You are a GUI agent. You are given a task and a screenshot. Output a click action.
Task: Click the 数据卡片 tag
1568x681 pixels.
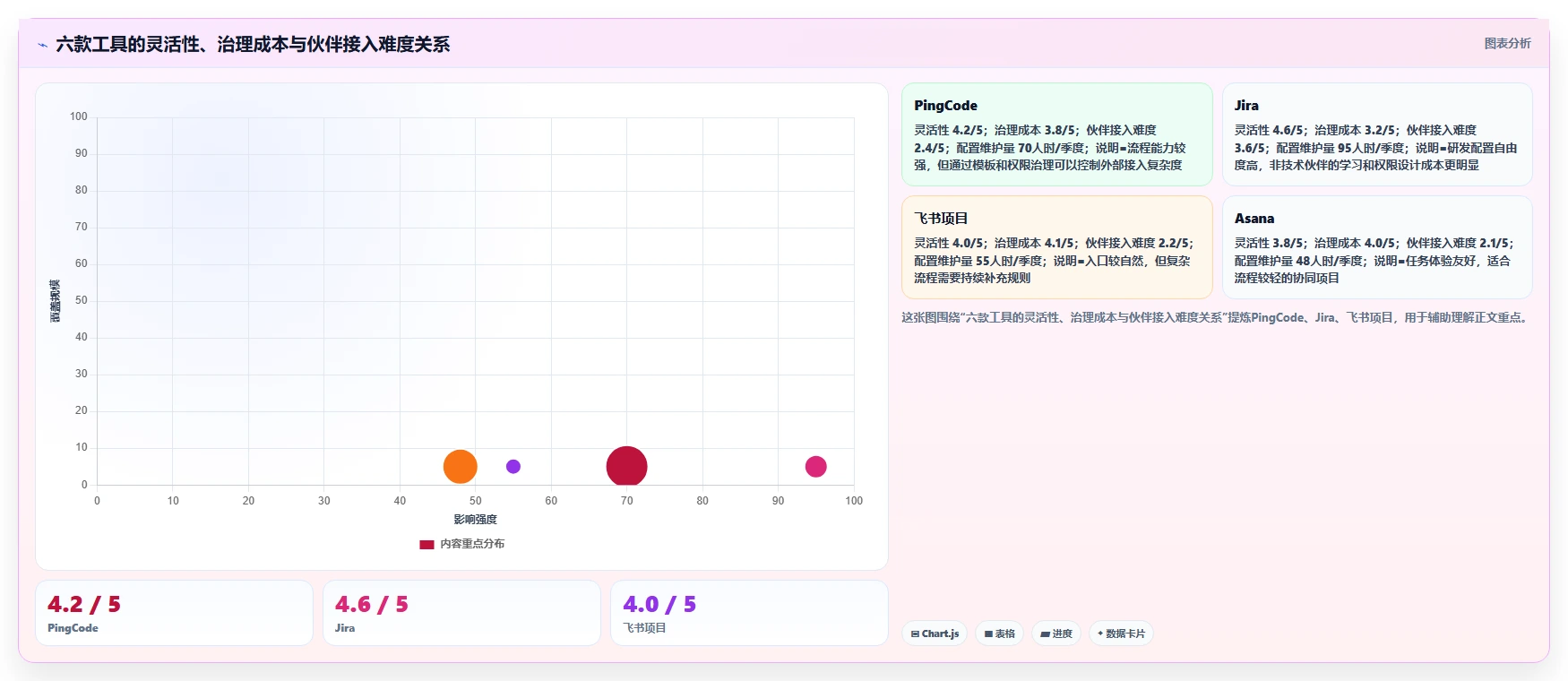point(1121,634)
